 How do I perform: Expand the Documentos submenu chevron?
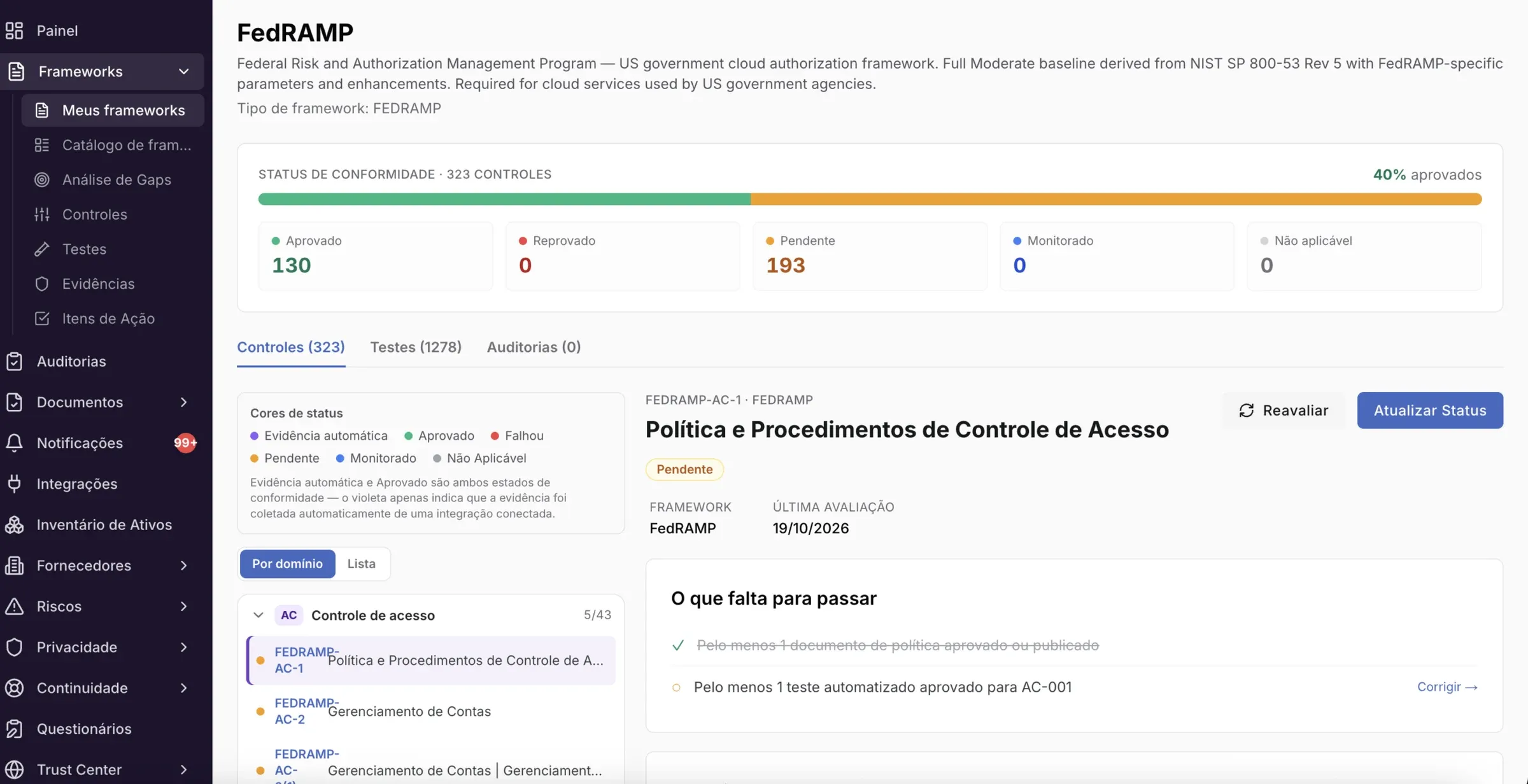(183, 402)
